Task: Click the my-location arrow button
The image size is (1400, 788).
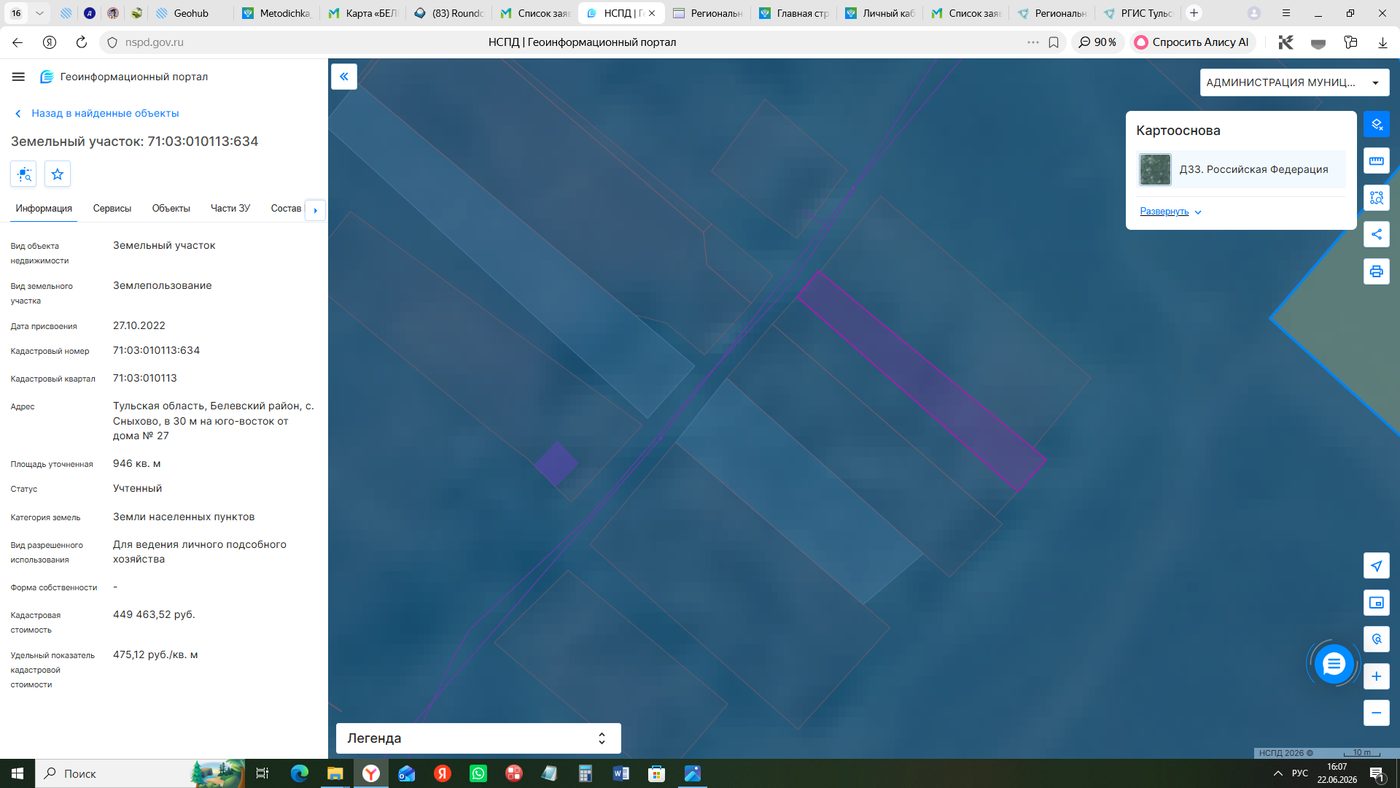Action: [1377, 566]
